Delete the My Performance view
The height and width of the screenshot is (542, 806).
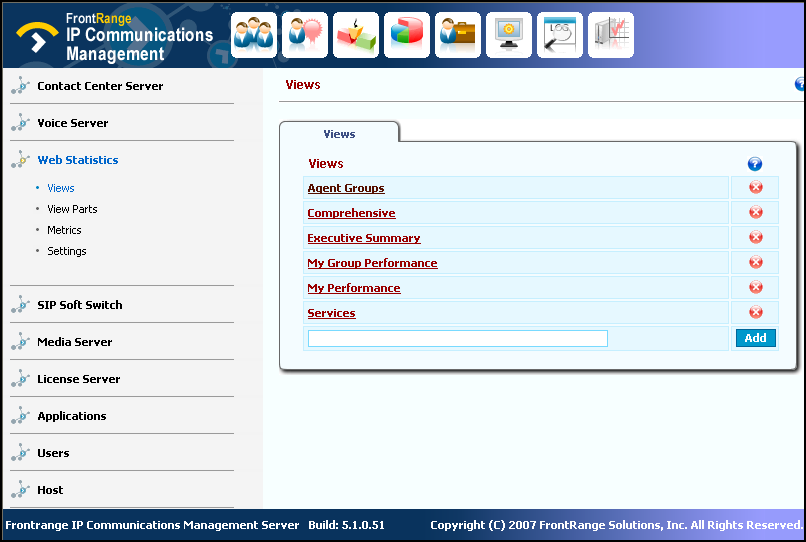[x=755, y=287]
